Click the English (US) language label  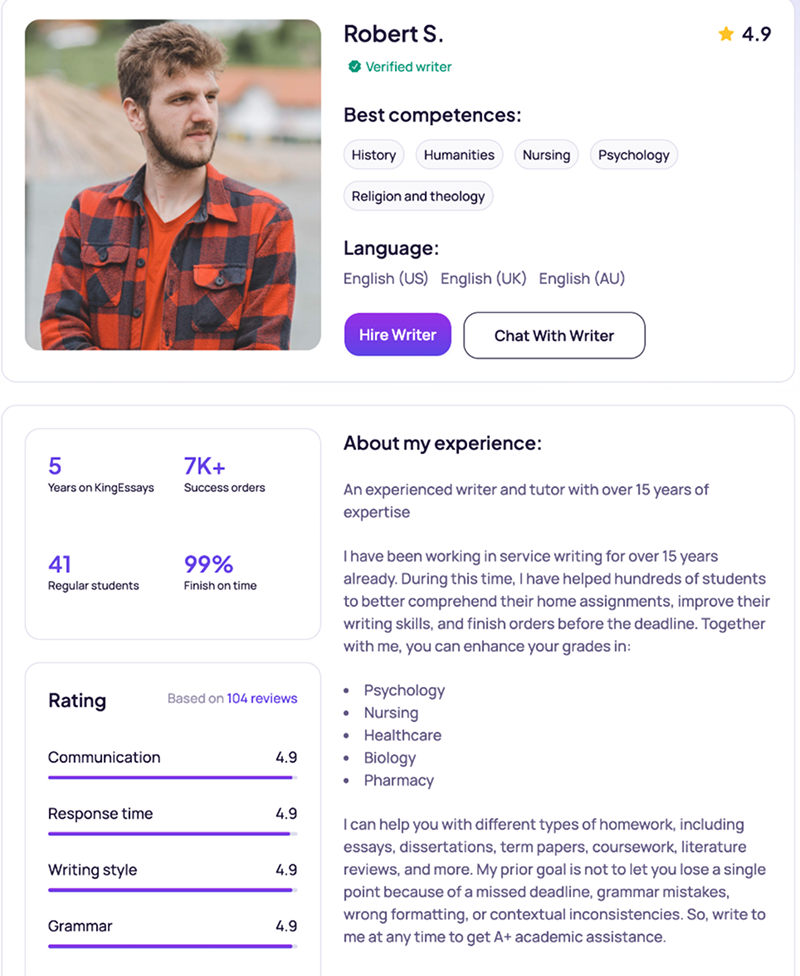[386, 279]
